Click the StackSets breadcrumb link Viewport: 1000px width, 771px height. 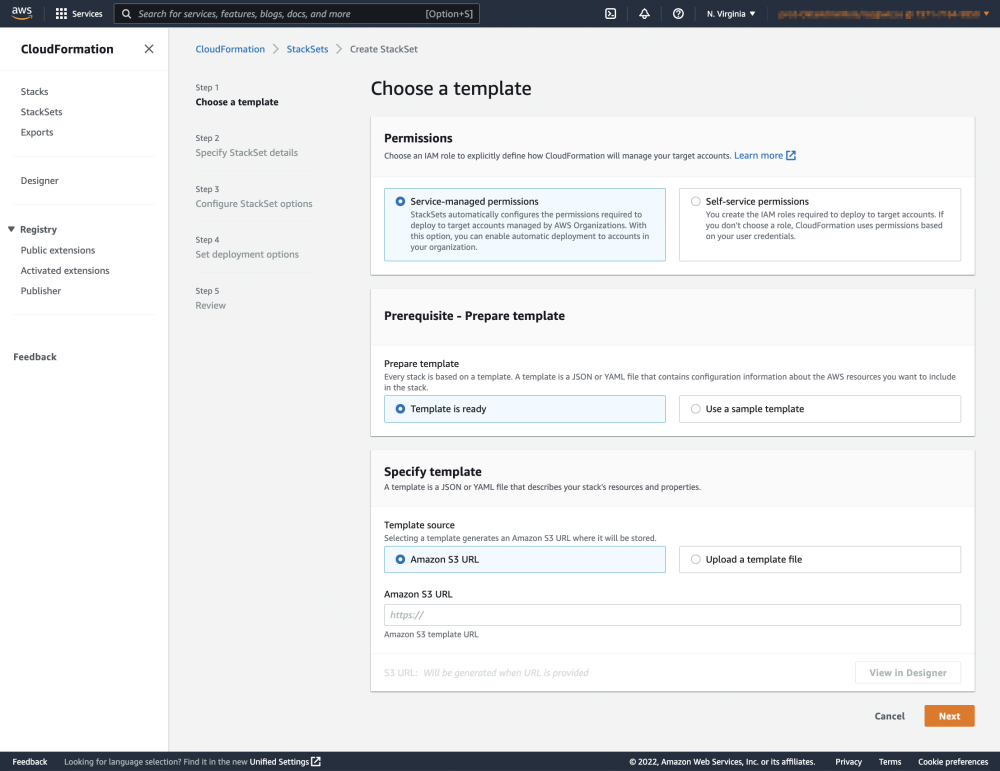(x=307, y=49)
